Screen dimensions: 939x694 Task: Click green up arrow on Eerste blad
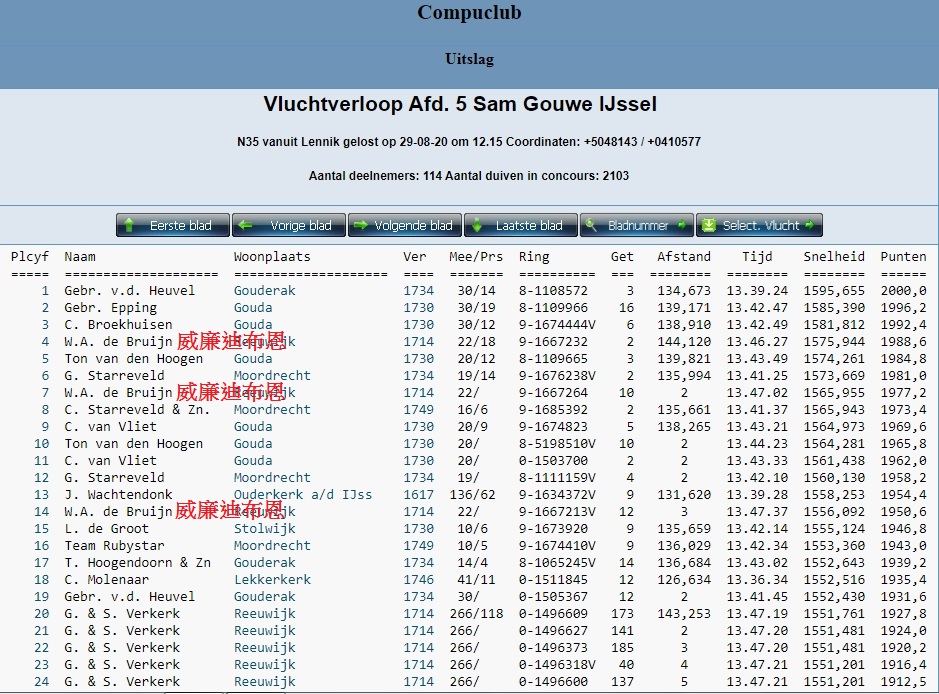coord(129,225)
